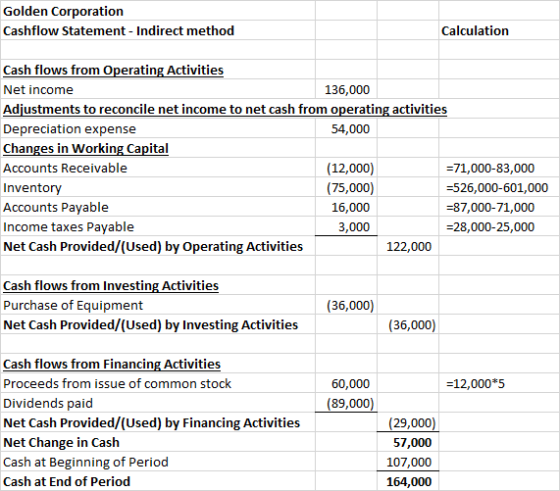Select 'Net Cash Provided/(Used) by Operating Activities'

(153, 247)
